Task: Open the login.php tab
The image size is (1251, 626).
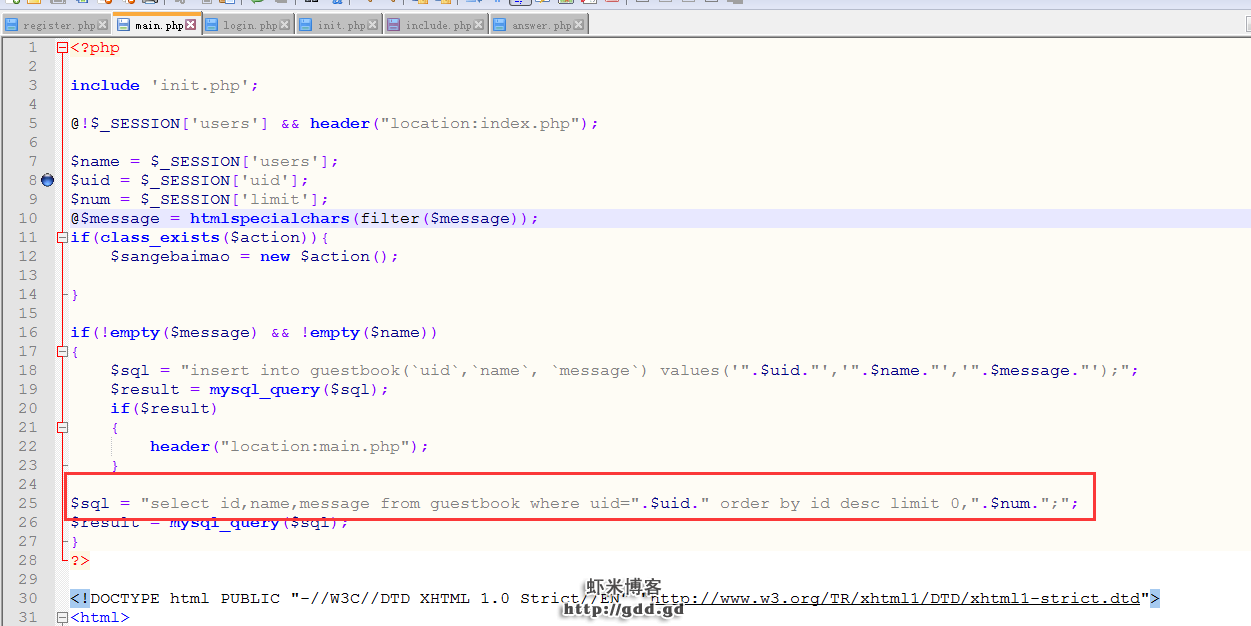Action: pos(250,25)
